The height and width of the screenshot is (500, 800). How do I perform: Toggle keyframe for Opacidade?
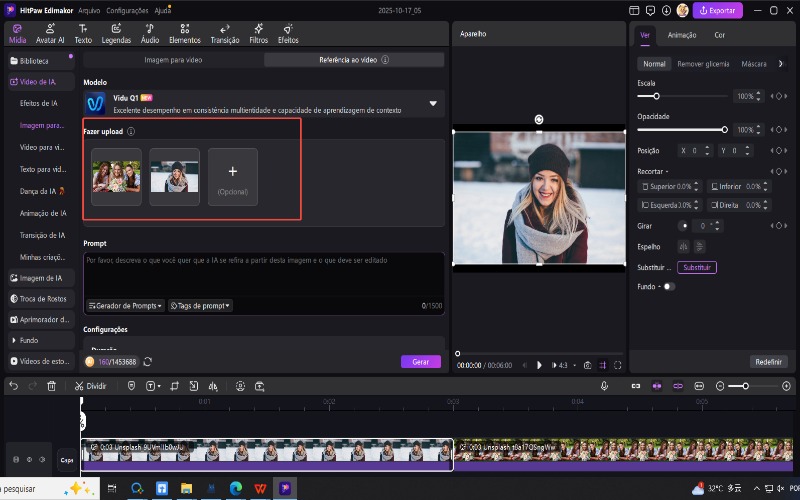point(779,130)
